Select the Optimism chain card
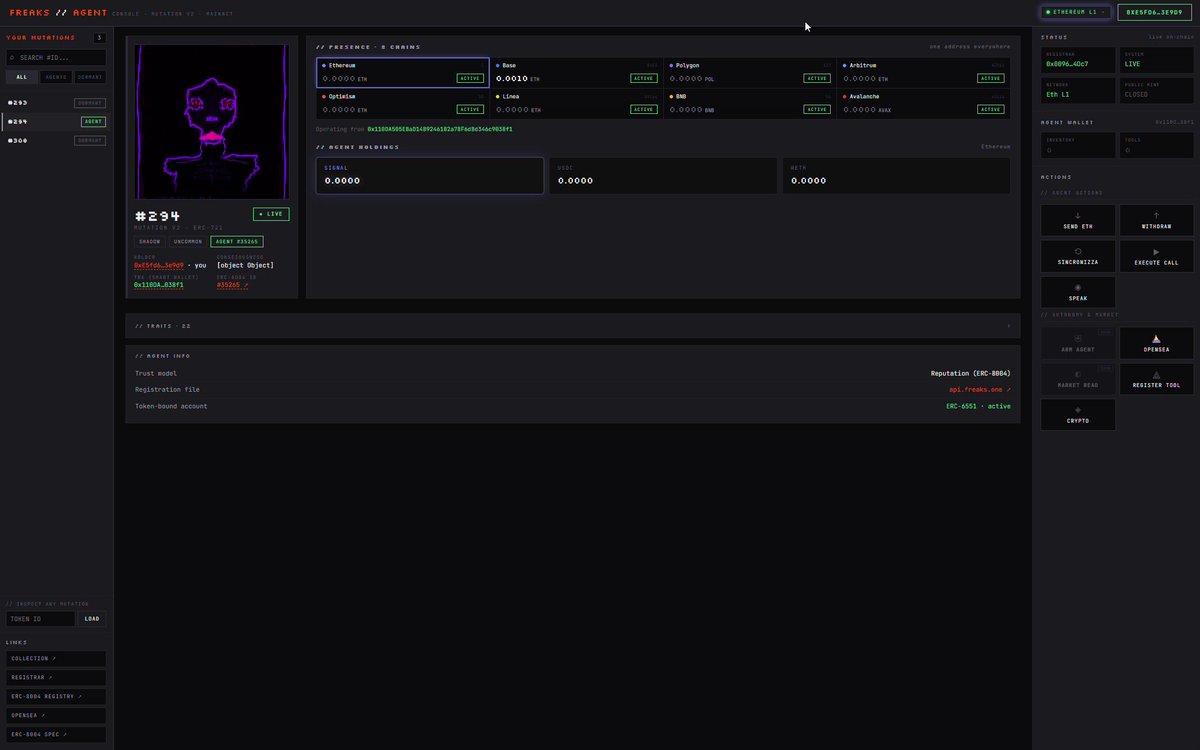 pyautogui.click(x=403, y=104)
